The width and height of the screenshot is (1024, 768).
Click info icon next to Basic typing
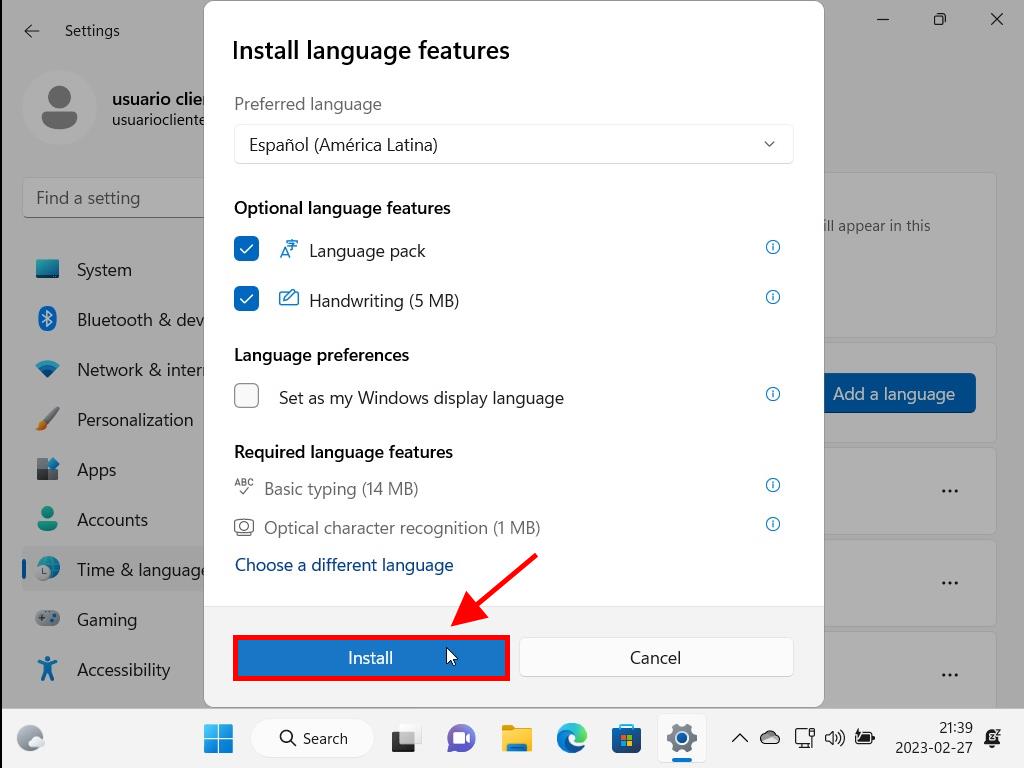pyautogui.click(x=772, y=485)
